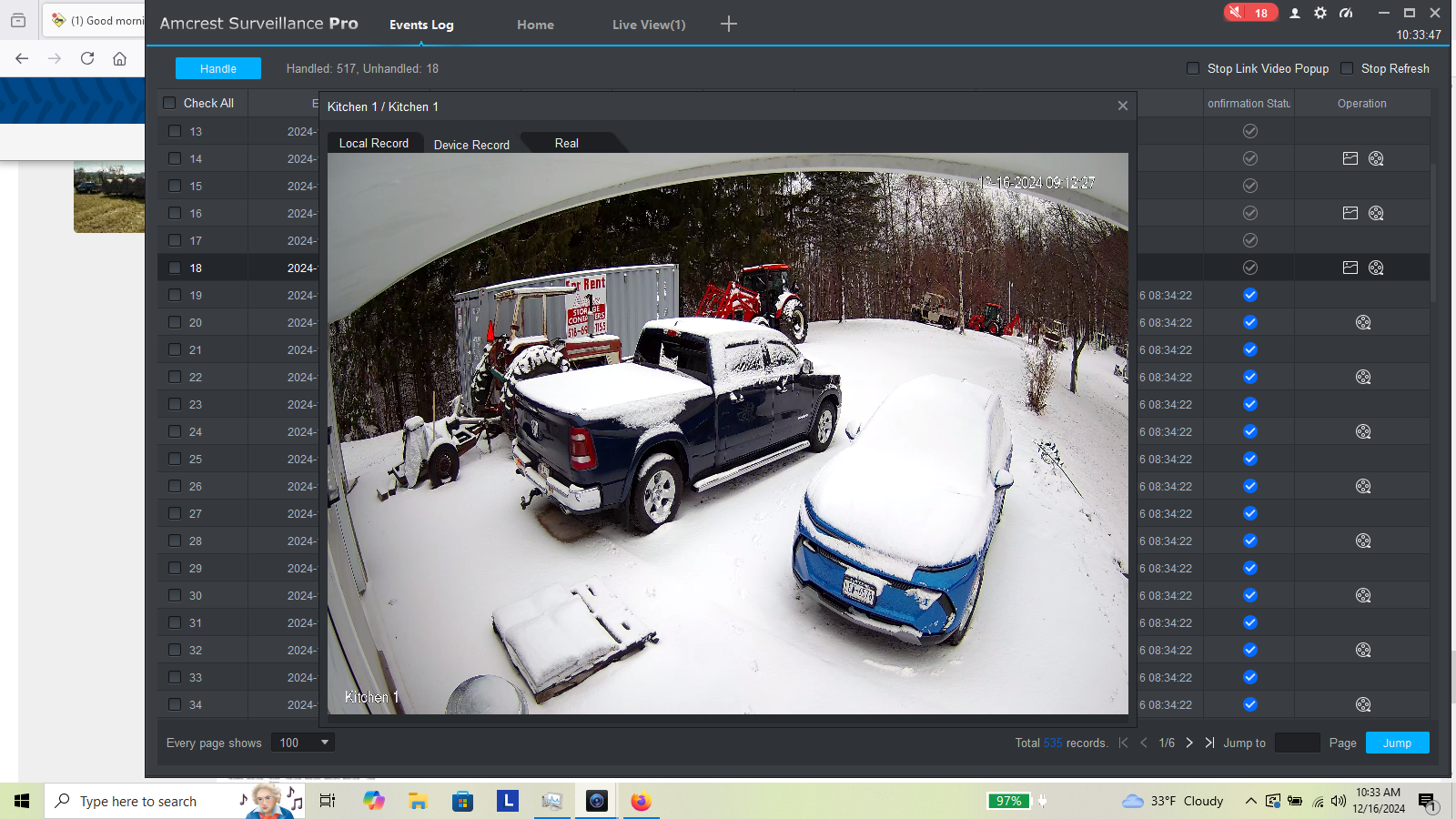Add a new tab with the plus icon
Screen dimensions: 1456x819
[728, 25]
